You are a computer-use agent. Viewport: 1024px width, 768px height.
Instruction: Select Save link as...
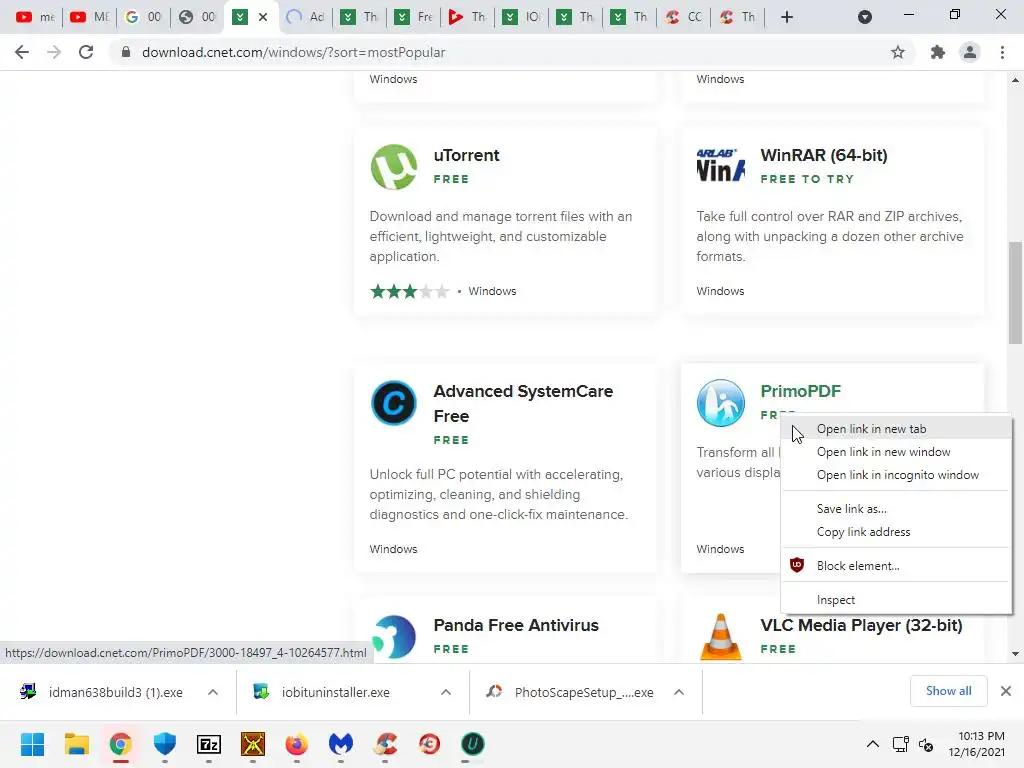(x=897, y=509)
